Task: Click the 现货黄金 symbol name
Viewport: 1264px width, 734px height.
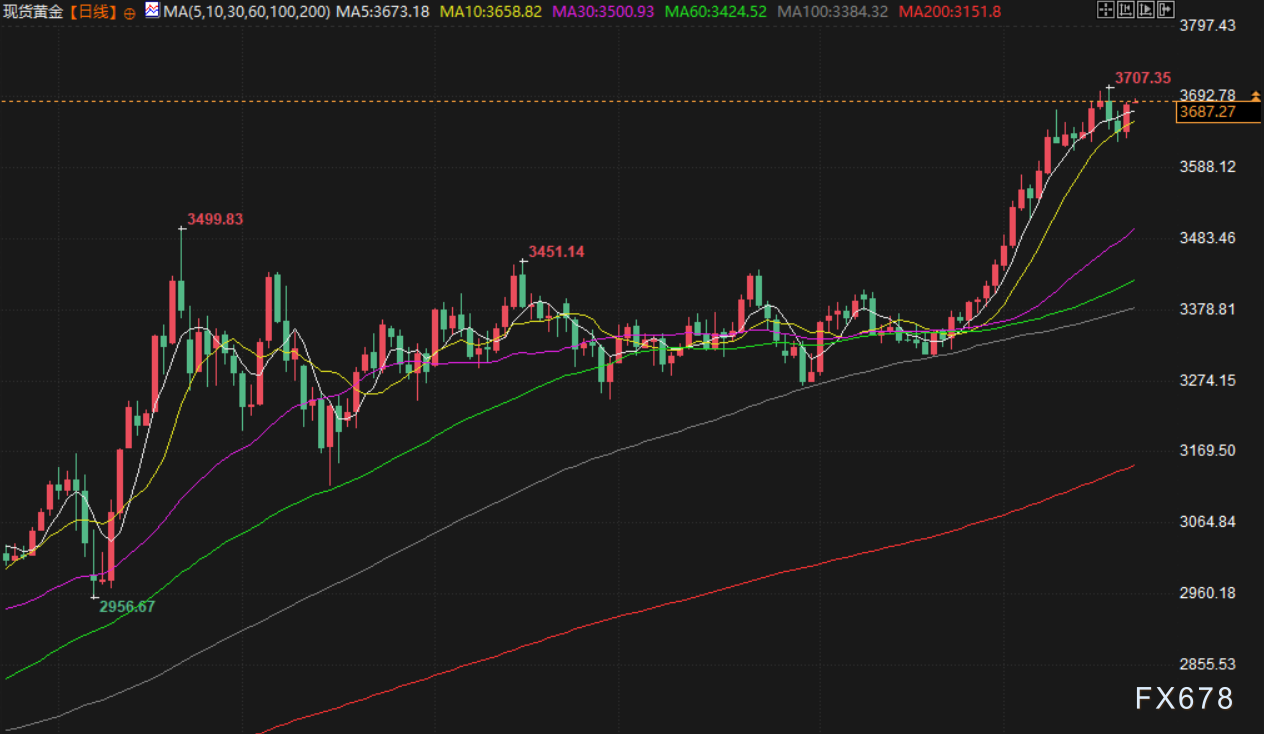Action: 34,13
